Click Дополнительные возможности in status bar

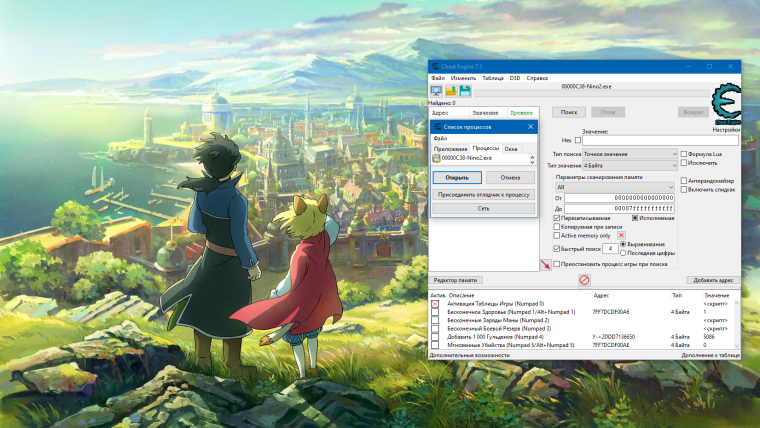469,355
